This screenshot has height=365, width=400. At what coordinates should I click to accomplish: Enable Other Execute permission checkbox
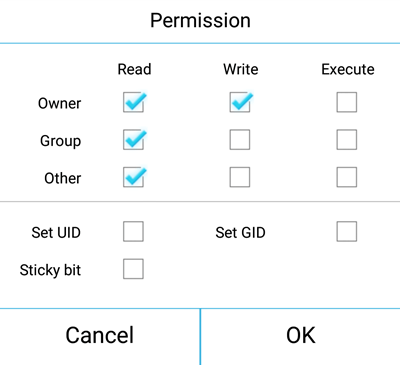point(347,177)
